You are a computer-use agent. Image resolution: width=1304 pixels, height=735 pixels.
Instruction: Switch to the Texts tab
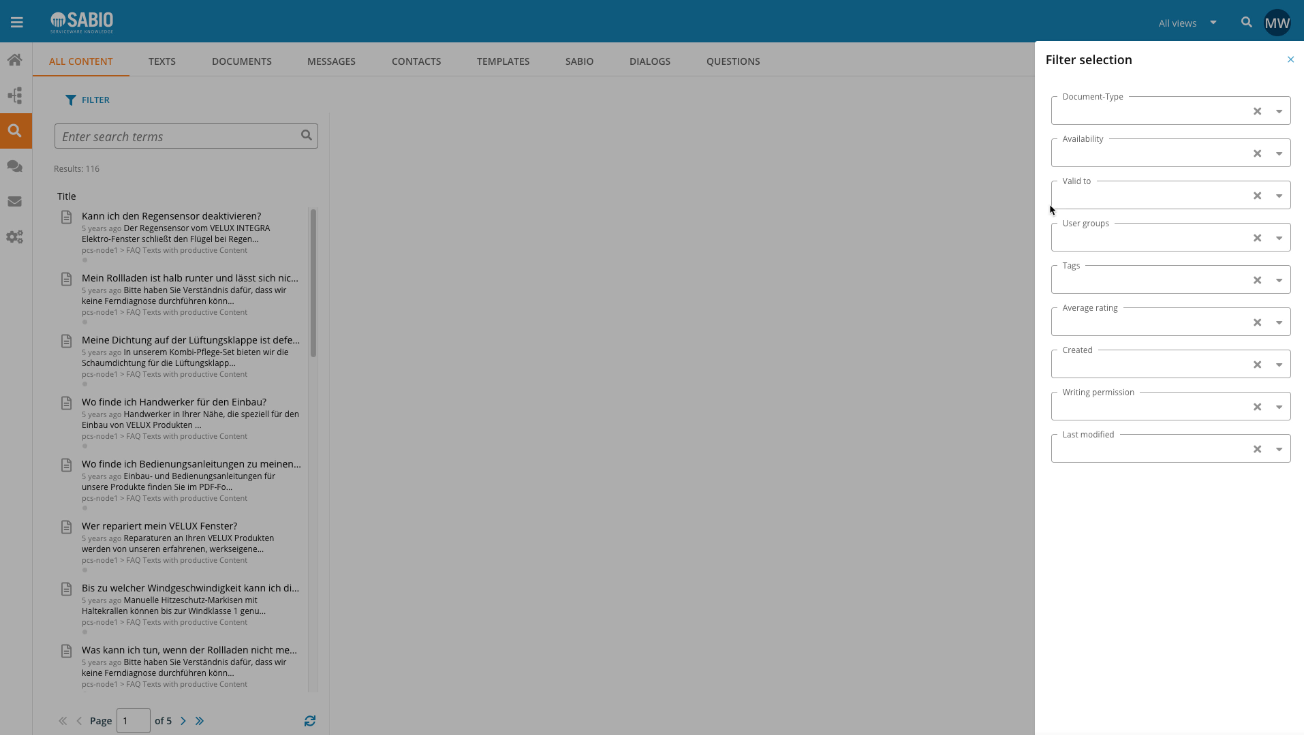162,61
